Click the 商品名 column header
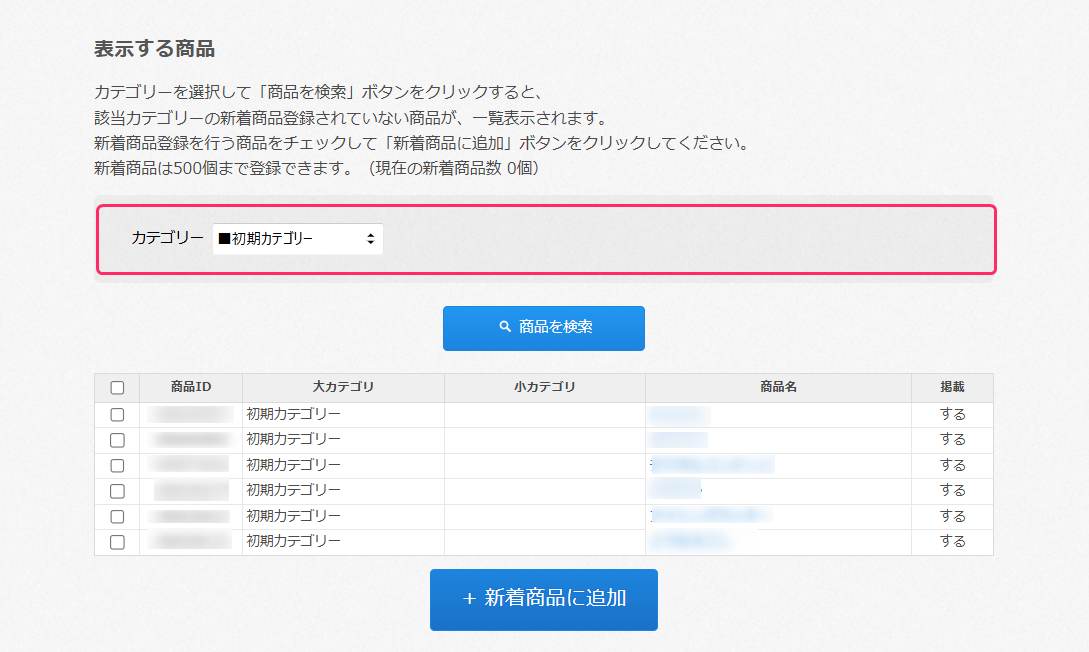Screen dimensions: 1089x652 click(x=778, y=388)
